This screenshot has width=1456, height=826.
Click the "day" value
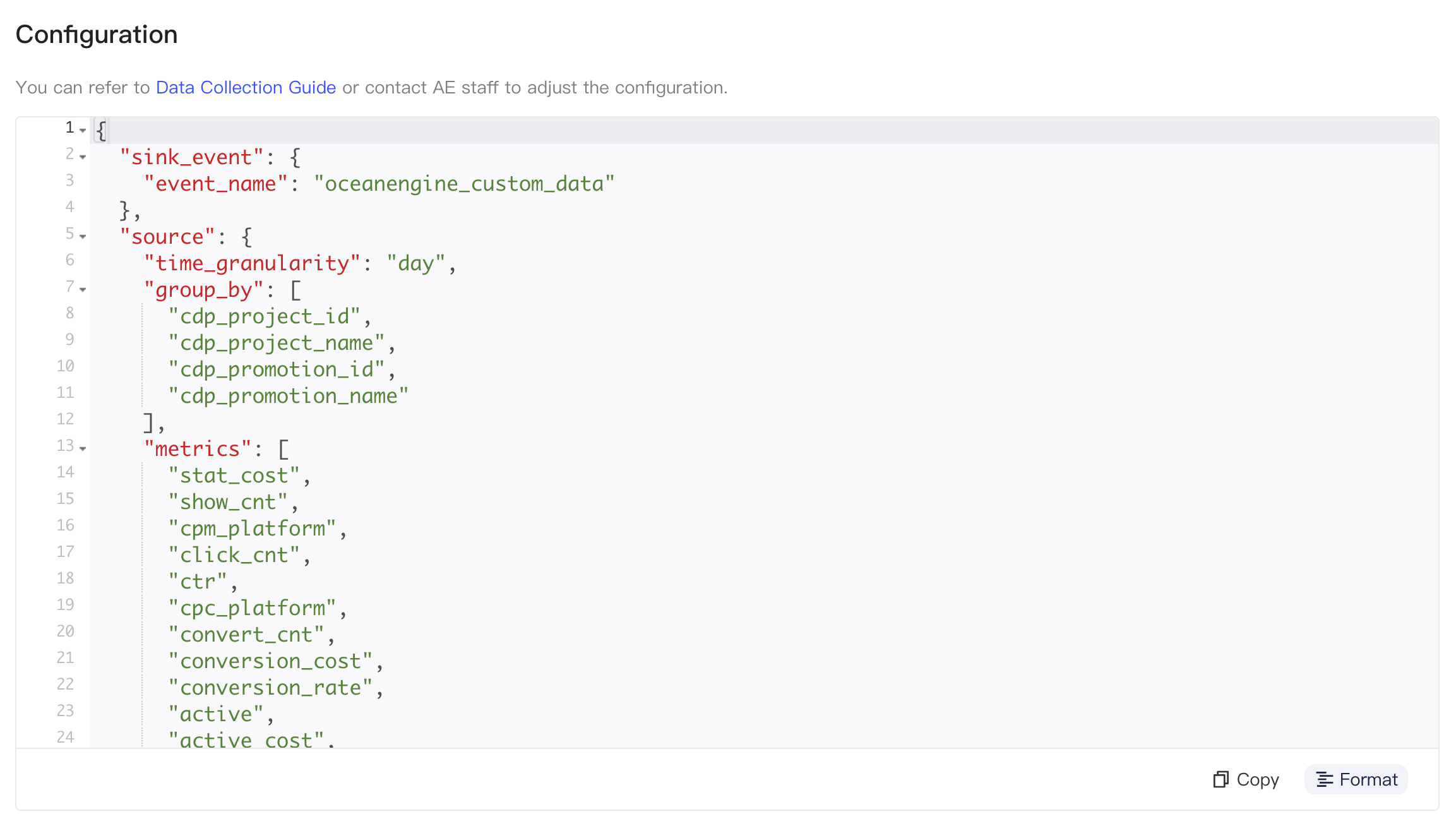[415, 263]
